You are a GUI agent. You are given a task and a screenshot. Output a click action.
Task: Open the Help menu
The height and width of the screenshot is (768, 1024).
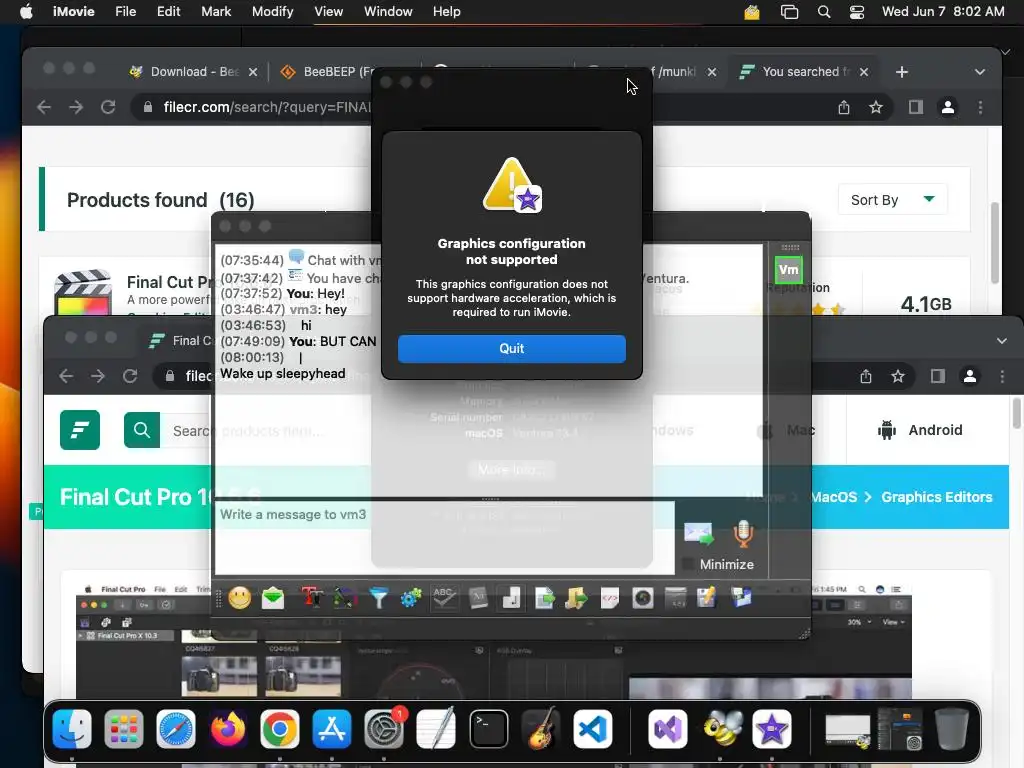tap(447, 12)
